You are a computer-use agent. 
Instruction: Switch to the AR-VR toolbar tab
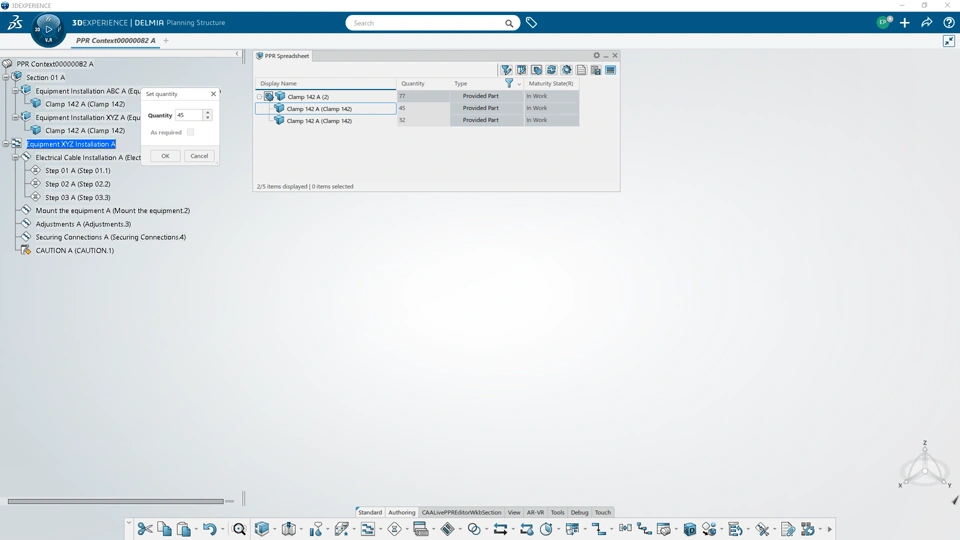coord(536,512)
